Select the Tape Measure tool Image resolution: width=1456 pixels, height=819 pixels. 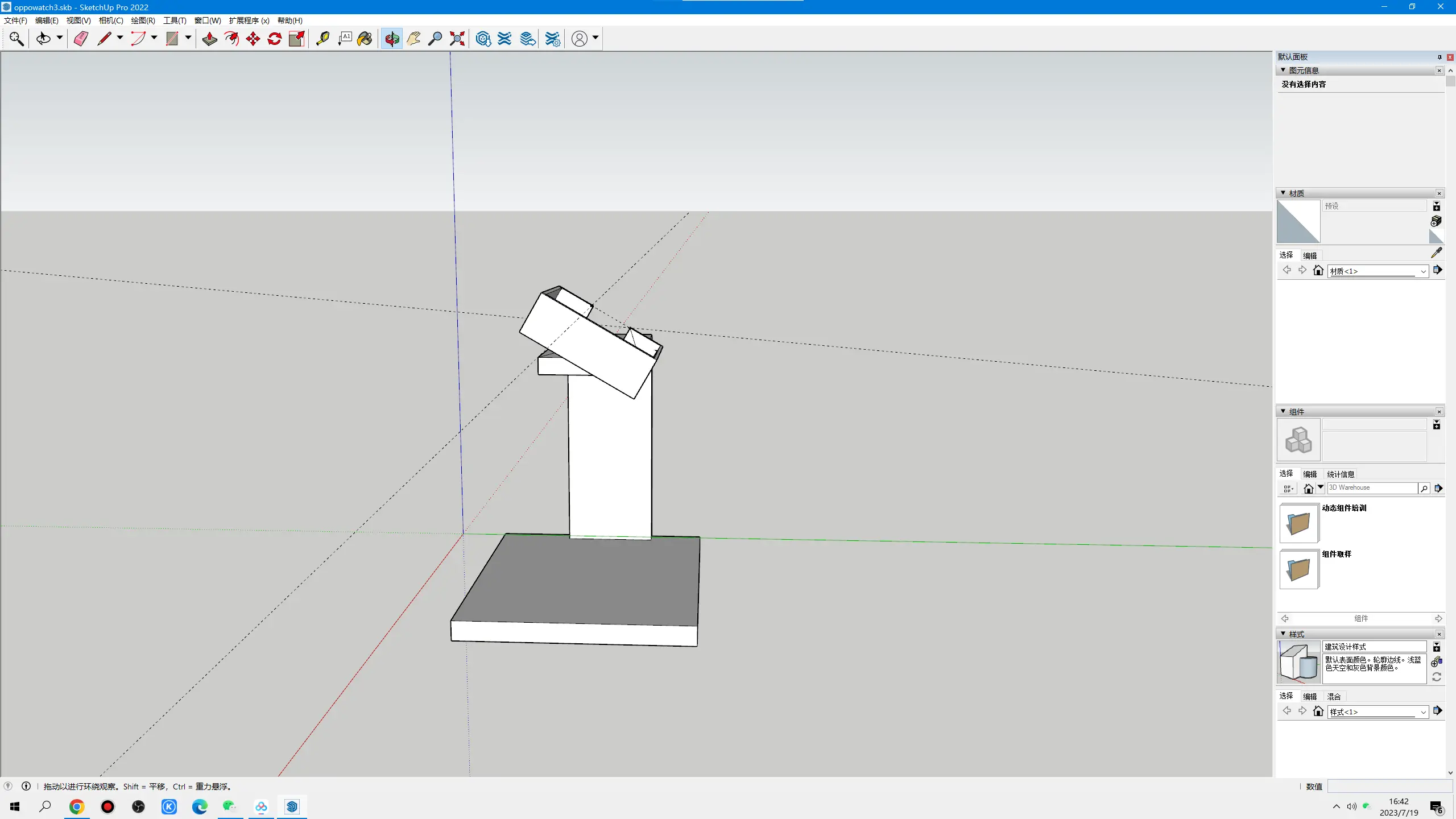click(322, 39)
